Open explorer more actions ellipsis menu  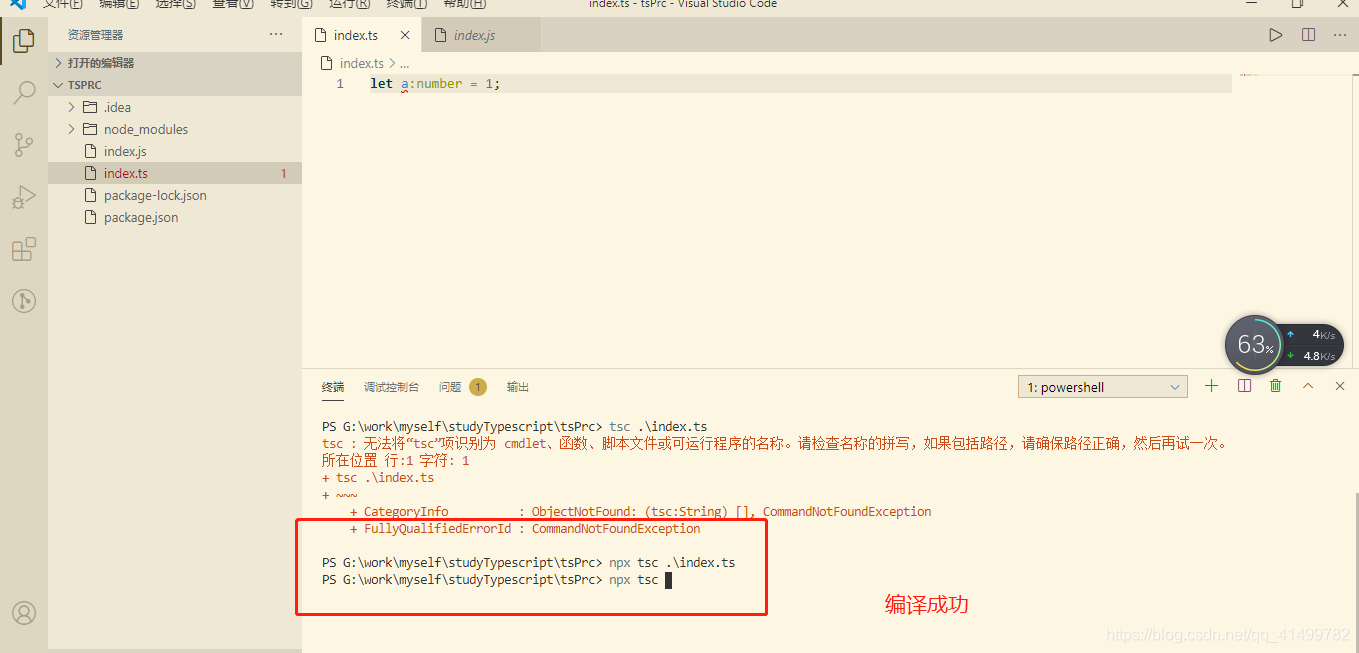tap(276, 35)
